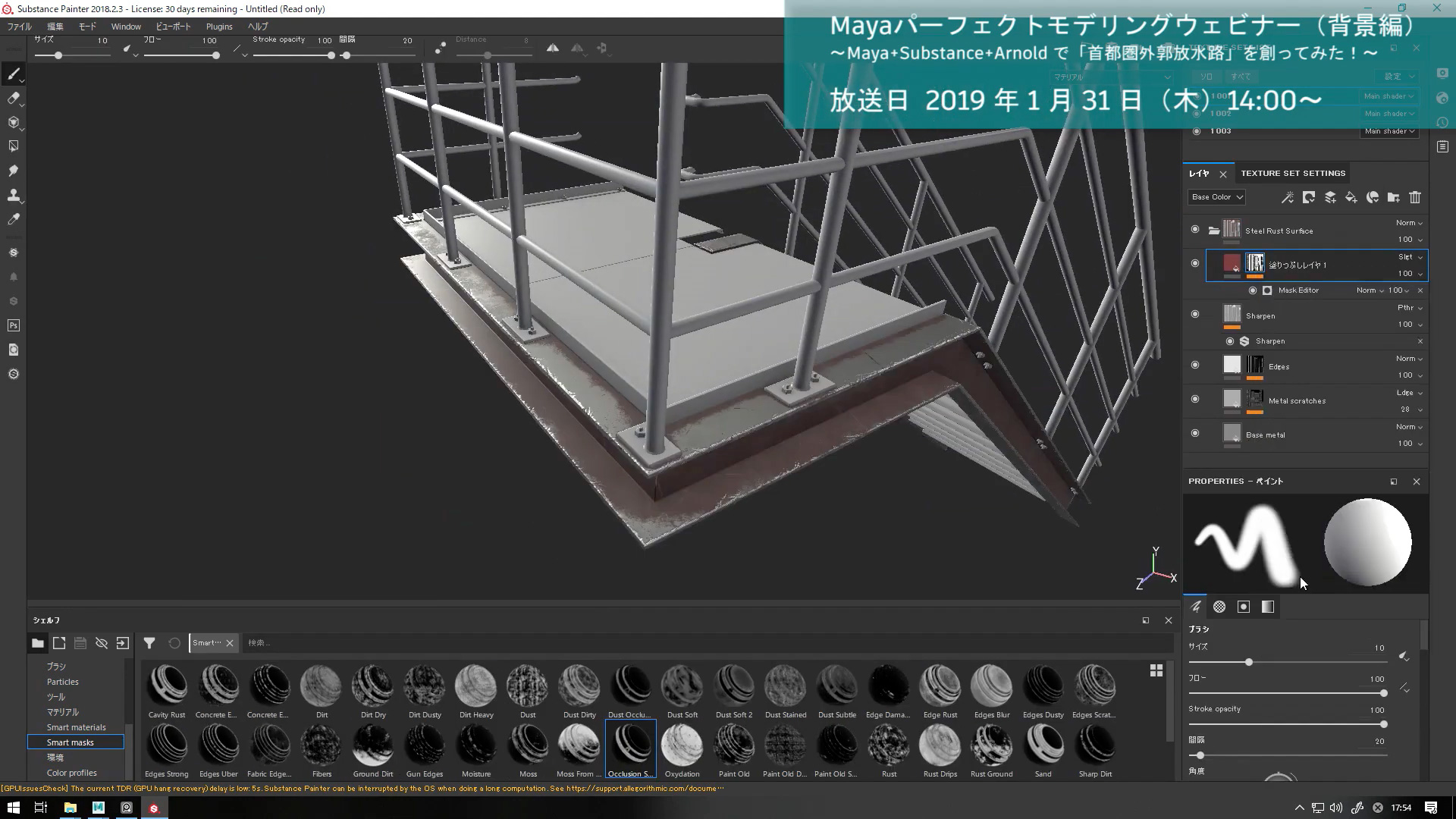
Task: Hide the Metal scratches layer
Action: pos(1195,400)
